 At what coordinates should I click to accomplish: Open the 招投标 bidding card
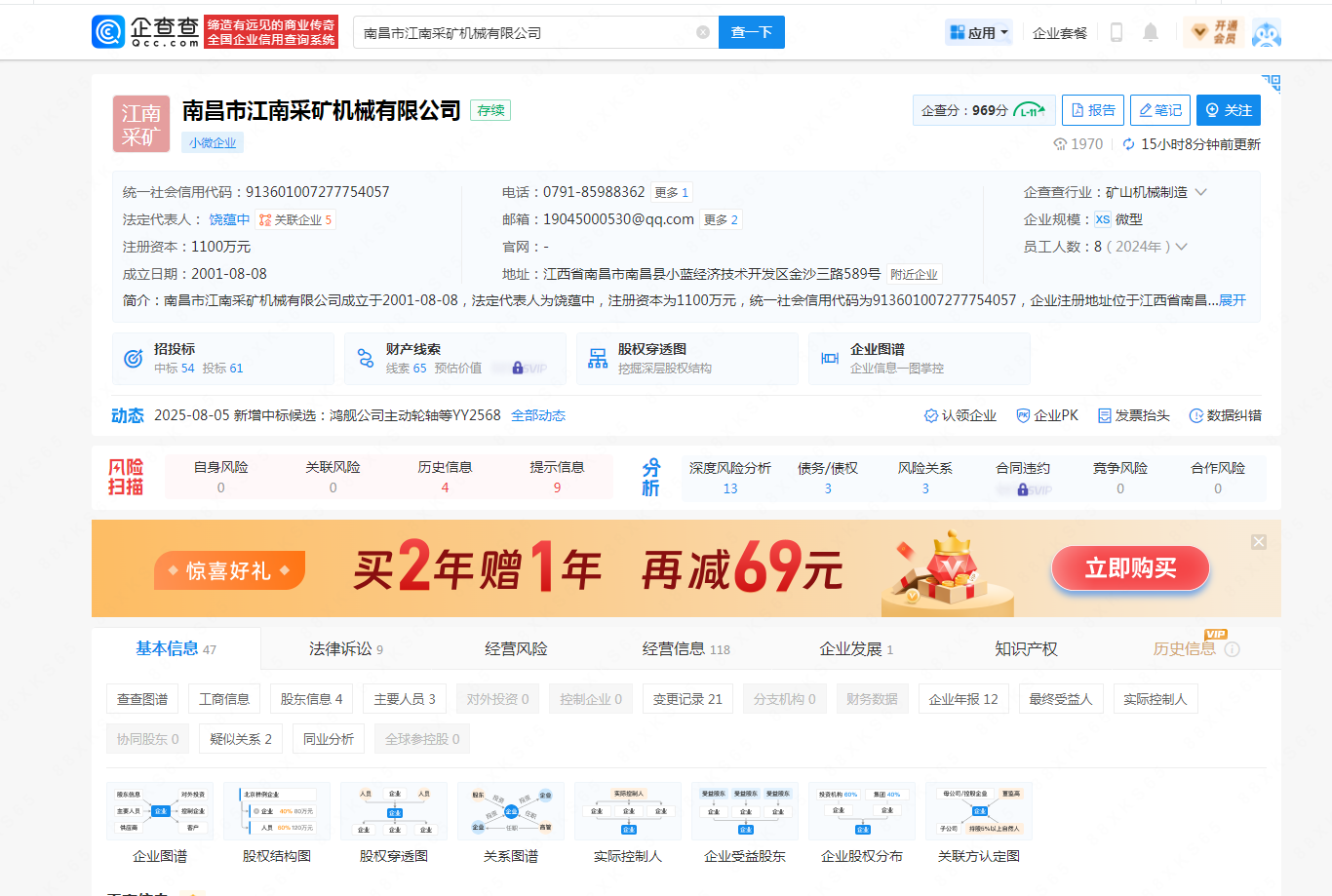coord(223,359)
